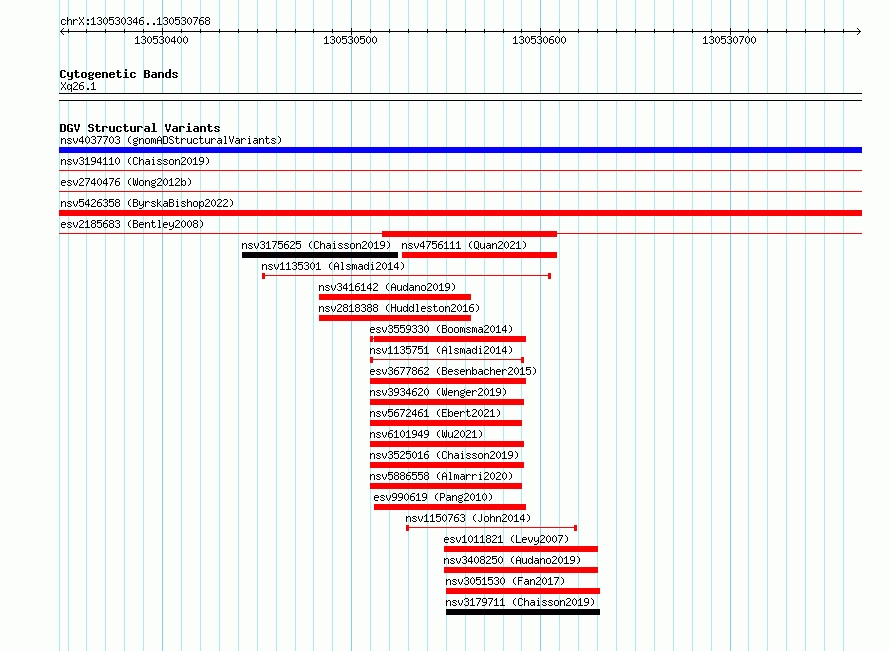Click nsv1135751 (Alsmadi2014) label
The image size is (890, 651).
coord(441,350)
